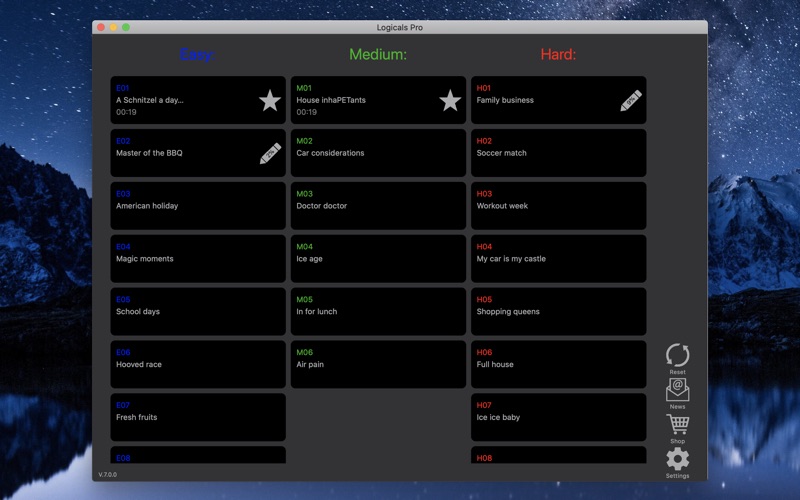Open the partially visible H08 puzzle card

(559, 455)
